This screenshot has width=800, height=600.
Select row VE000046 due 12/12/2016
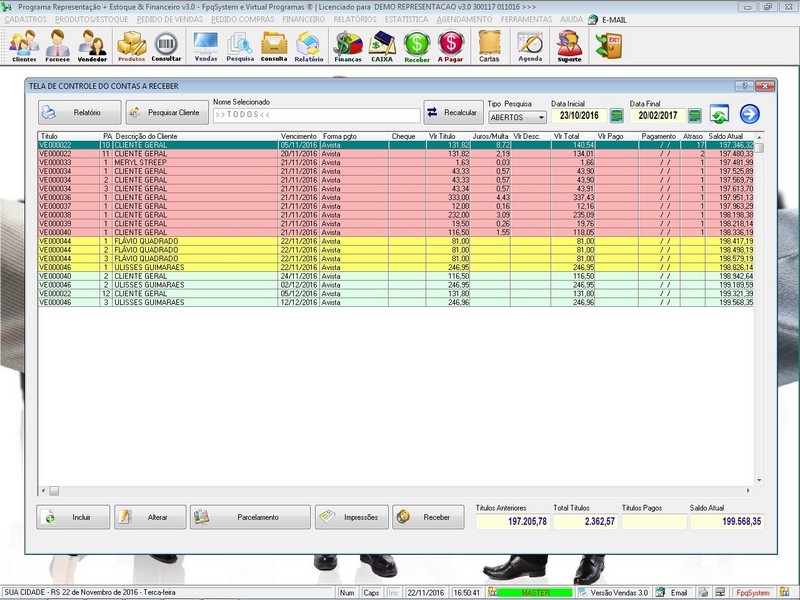click(395, 303)
